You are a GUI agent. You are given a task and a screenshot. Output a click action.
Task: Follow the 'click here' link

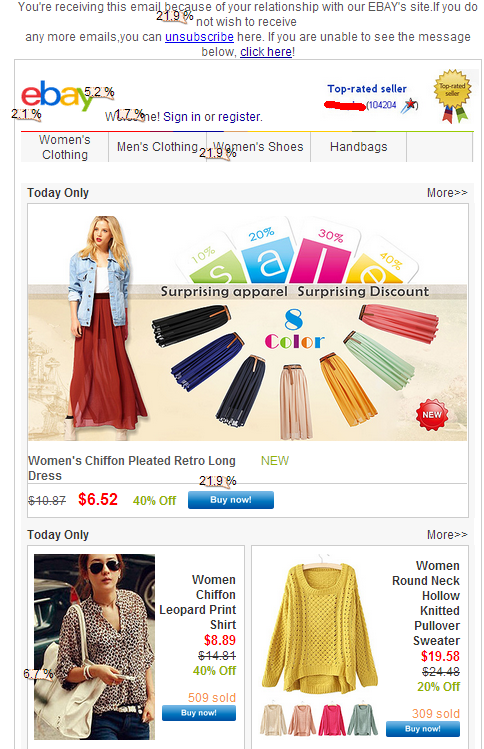(x=266, y=52)
